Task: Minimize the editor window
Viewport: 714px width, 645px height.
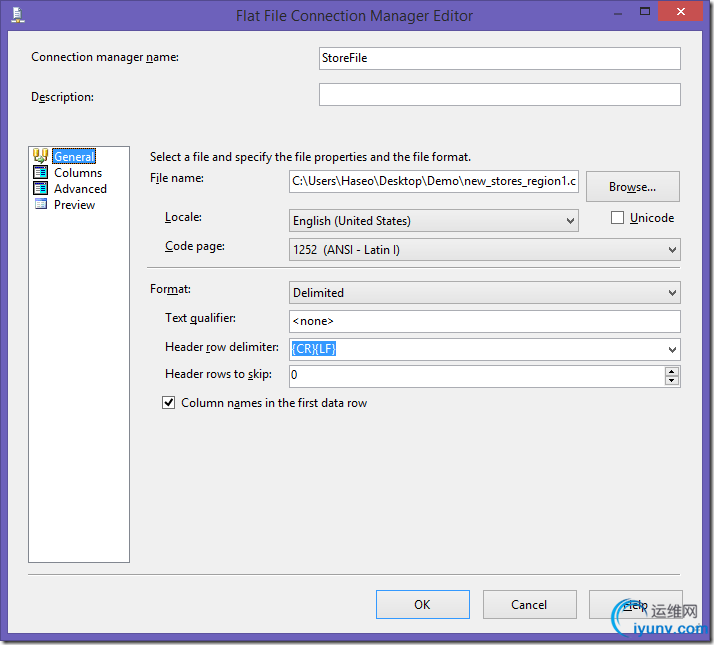Action: [x=617, y=13]
